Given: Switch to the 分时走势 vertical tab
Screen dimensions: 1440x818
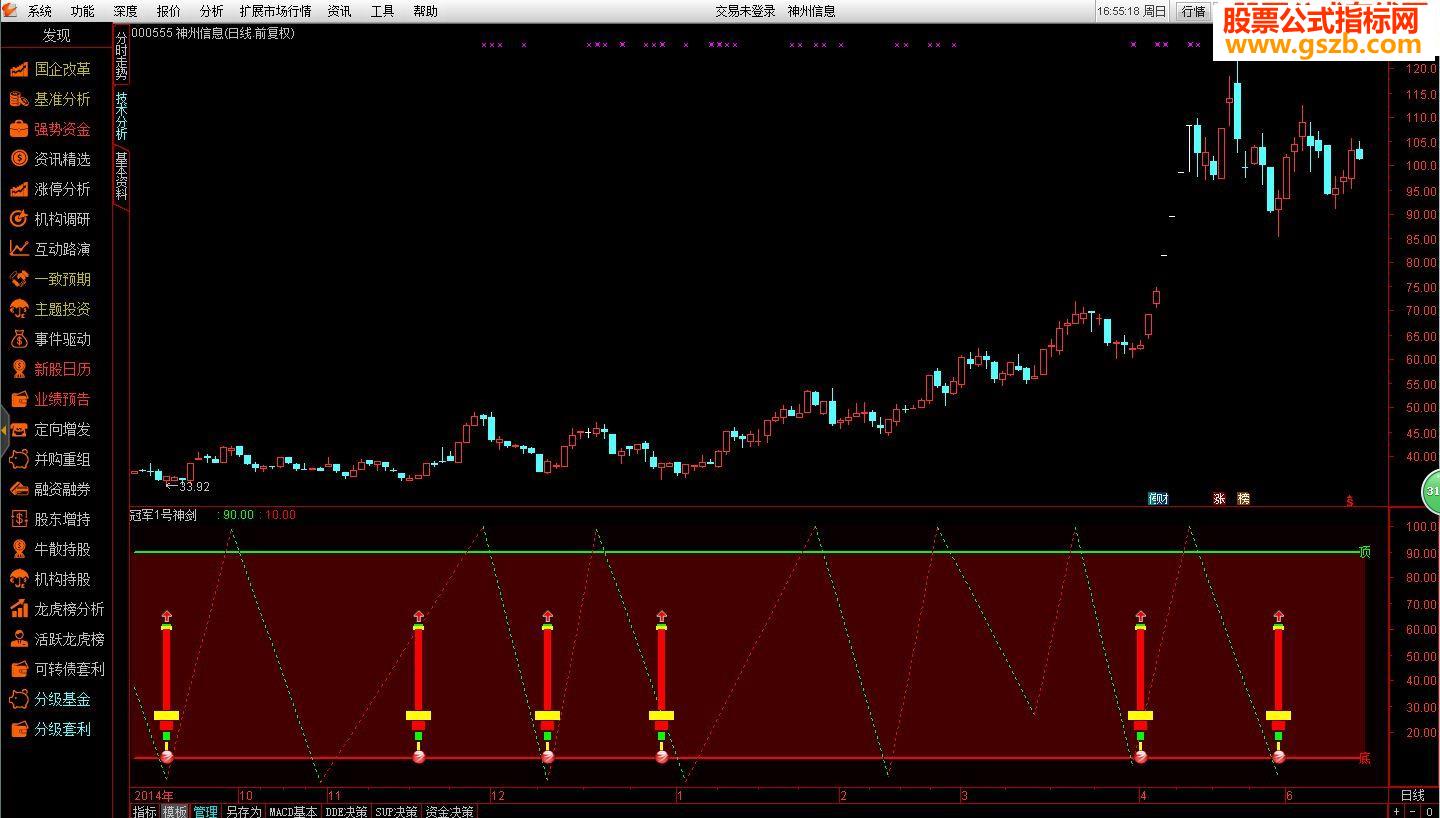Looking at the screenshot, I should pyautogui.click(x=121, y=55).
